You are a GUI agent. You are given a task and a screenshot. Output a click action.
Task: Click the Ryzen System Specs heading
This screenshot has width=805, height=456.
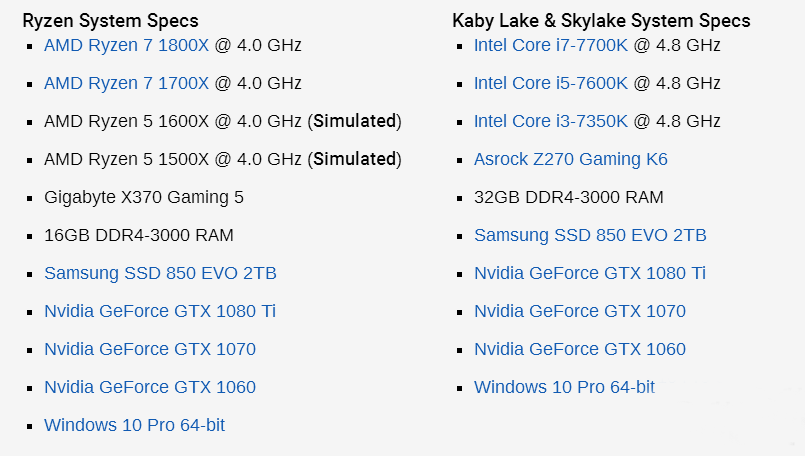[110, 20]
